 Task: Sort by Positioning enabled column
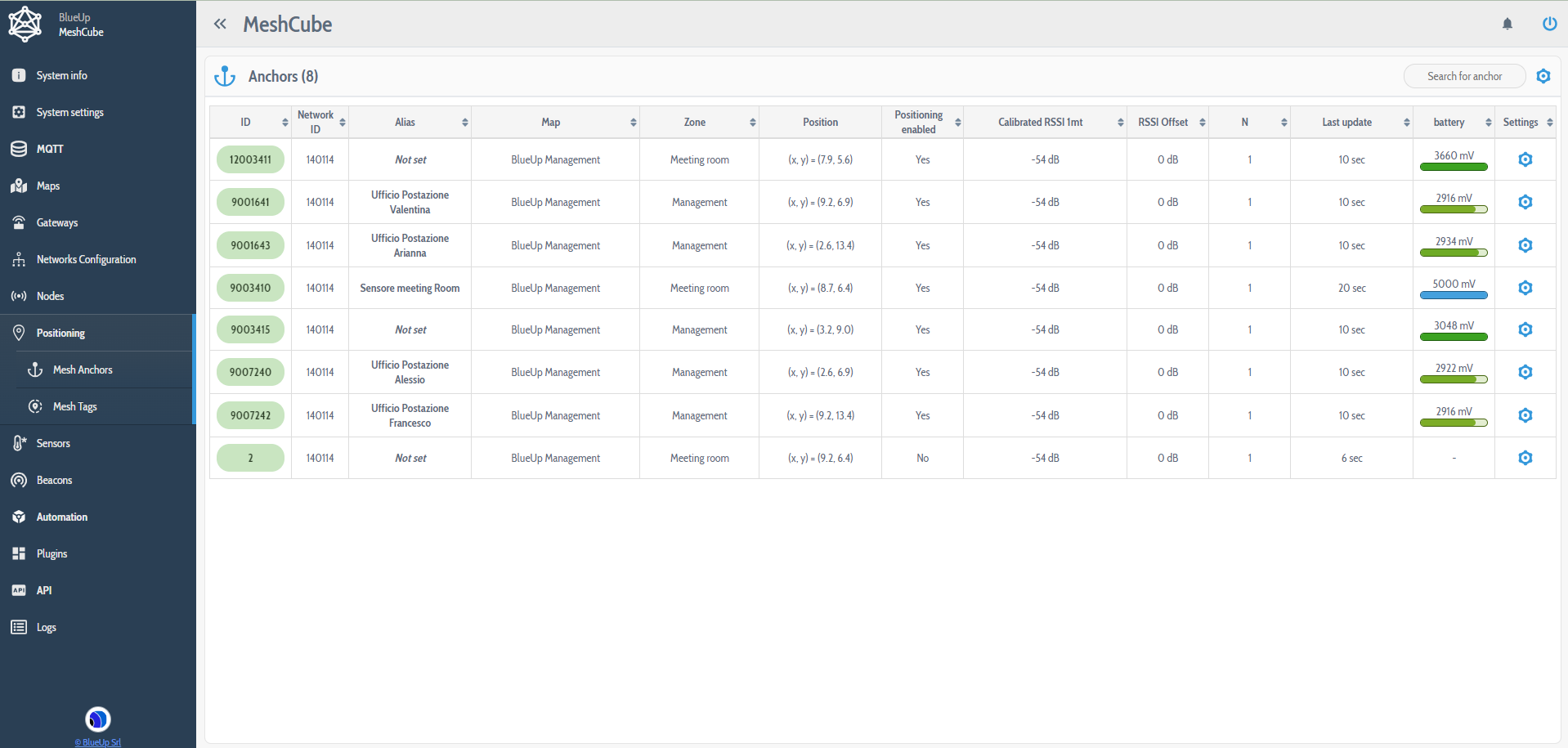(922, 122)
